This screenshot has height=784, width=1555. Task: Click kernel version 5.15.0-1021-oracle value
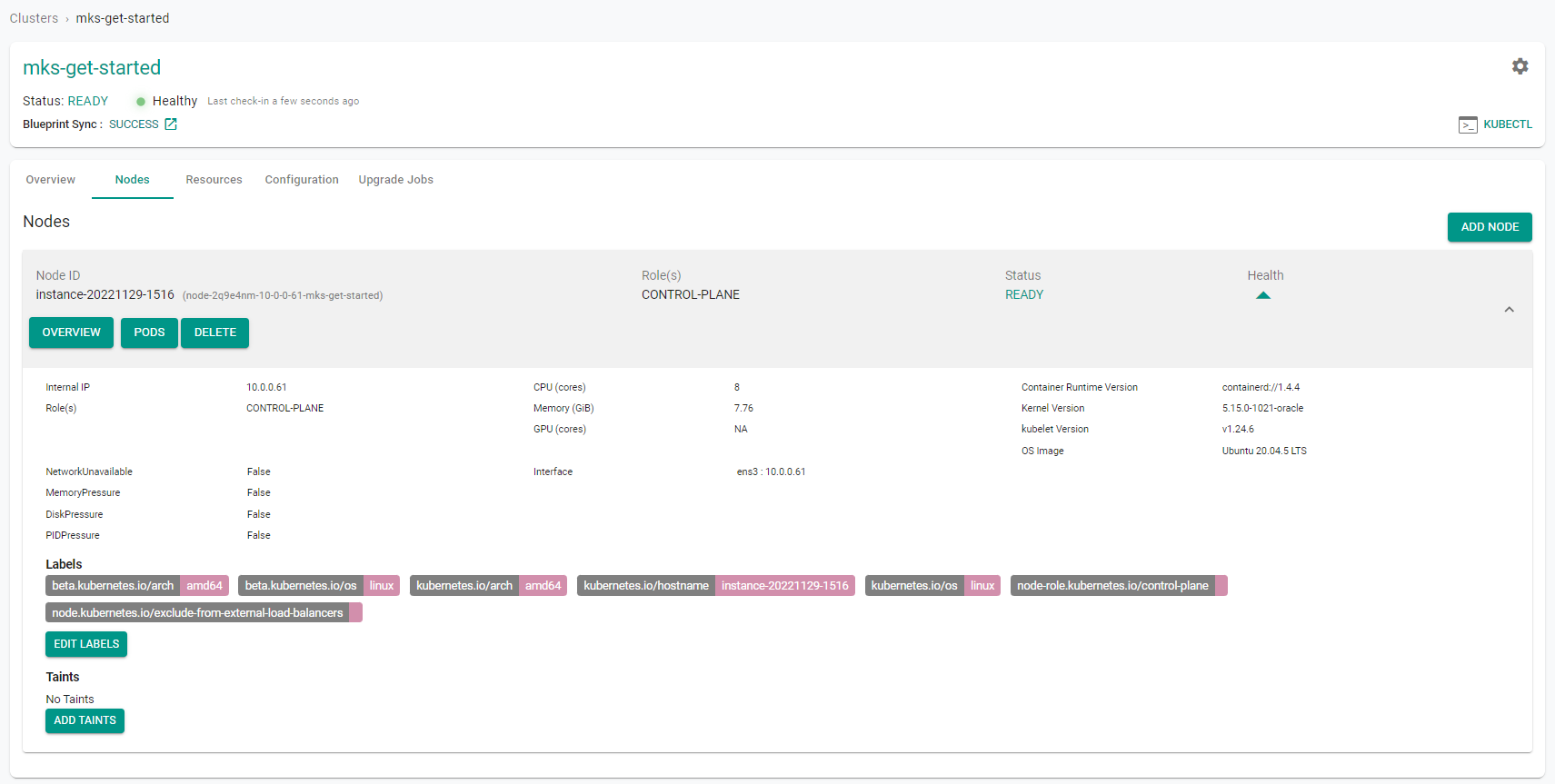pos(1262,409)
